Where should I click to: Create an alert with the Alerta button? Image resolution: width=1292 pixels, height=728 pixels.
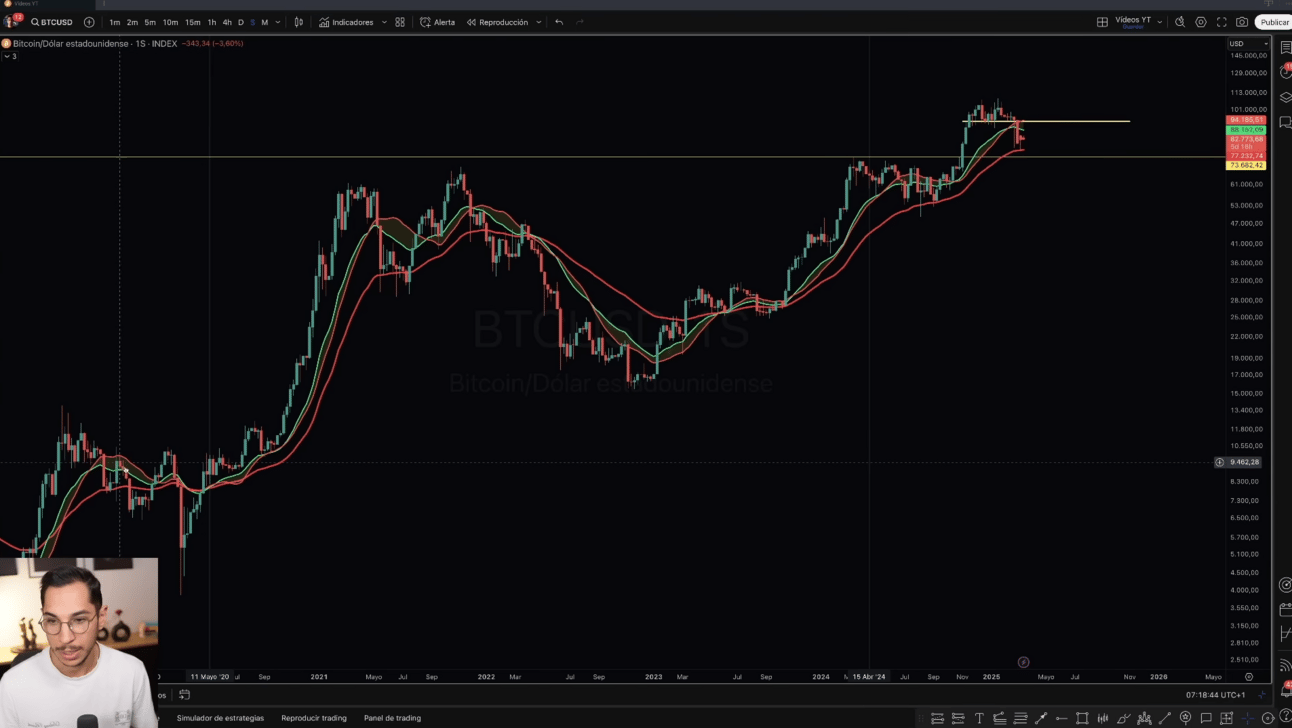(x=437, y=22)
